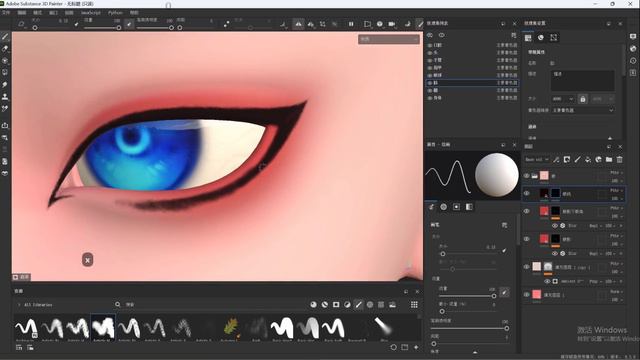The width and height of the screenshot is (640, 360).
Task: Select the Smudge tool
Action: 5,84
